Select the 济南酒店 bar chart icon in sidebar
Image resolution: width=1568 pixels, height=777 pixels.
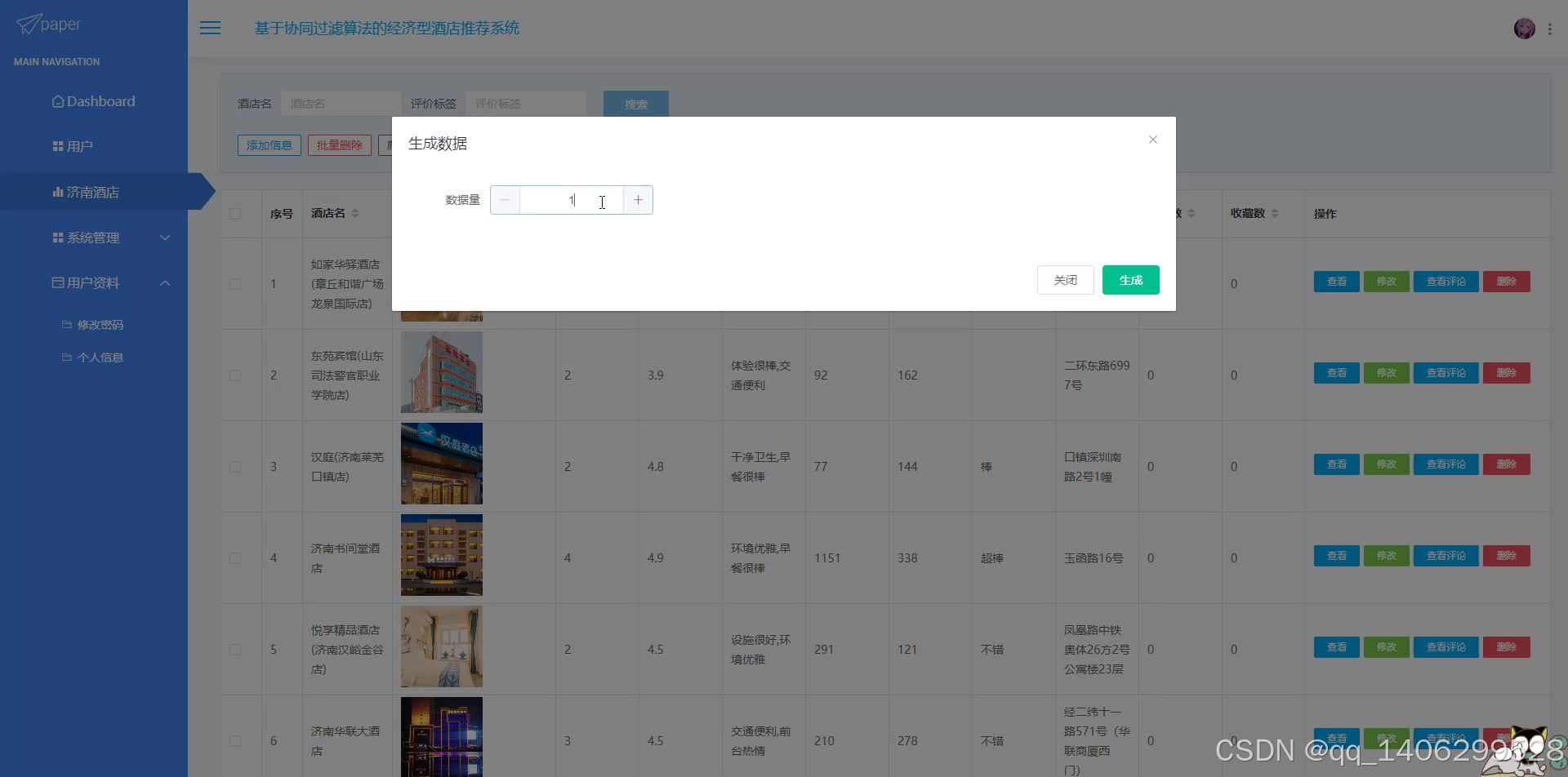point(57,192)
